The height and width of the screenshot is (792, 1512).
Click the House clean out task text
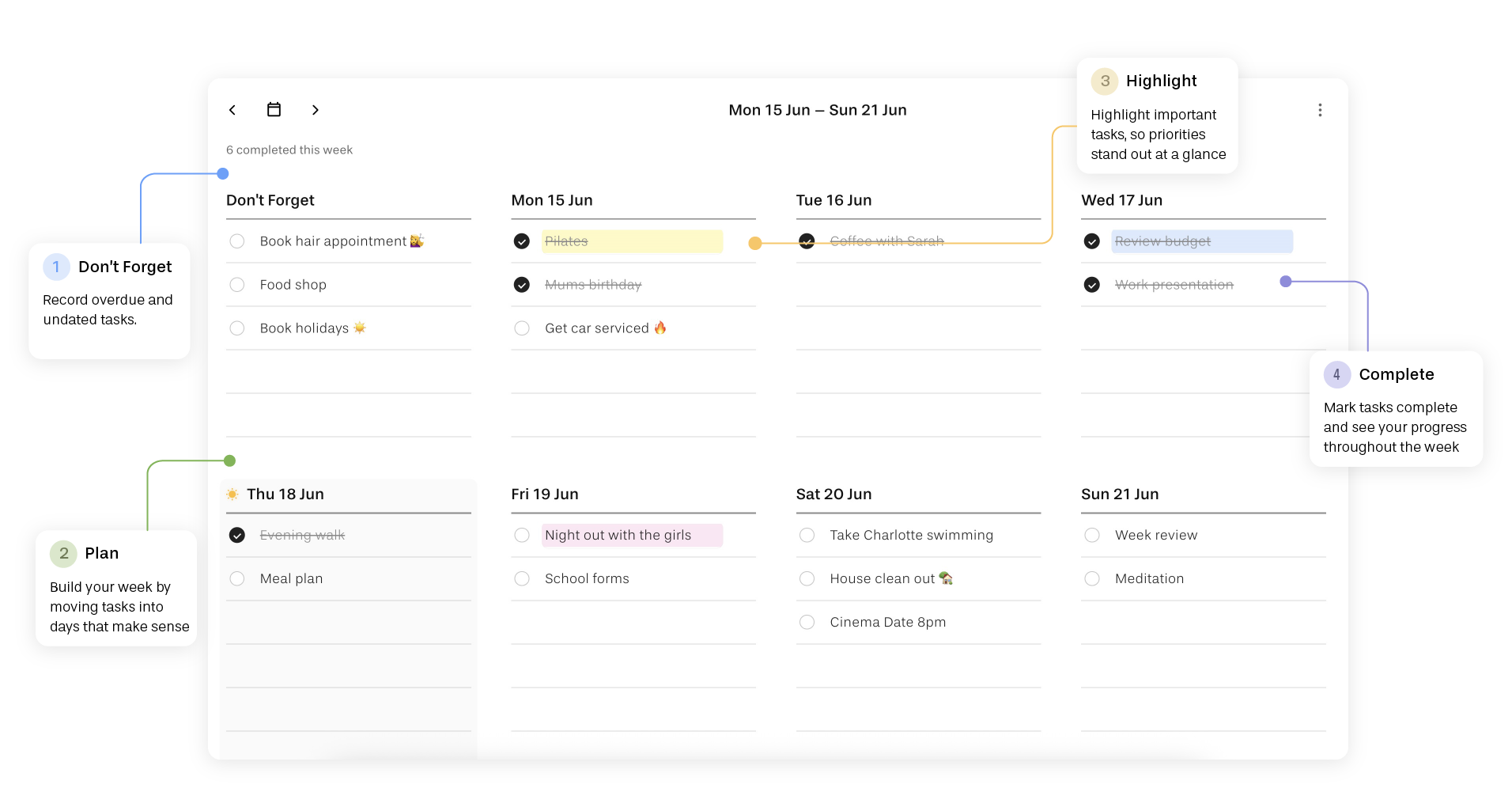click(883, 579)
